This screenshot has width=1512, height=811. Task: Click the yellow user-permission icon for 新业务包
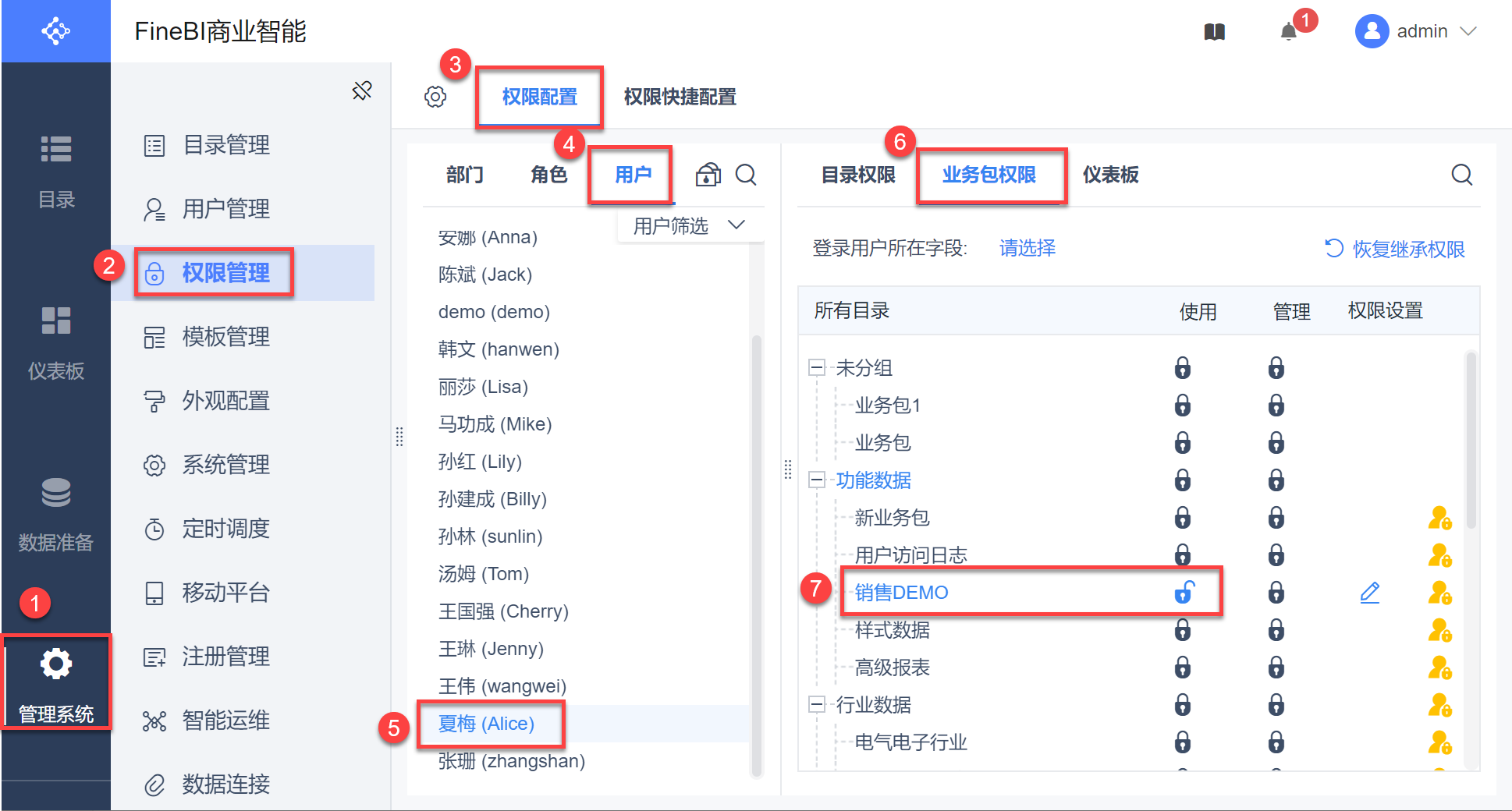click(1439, 518)
